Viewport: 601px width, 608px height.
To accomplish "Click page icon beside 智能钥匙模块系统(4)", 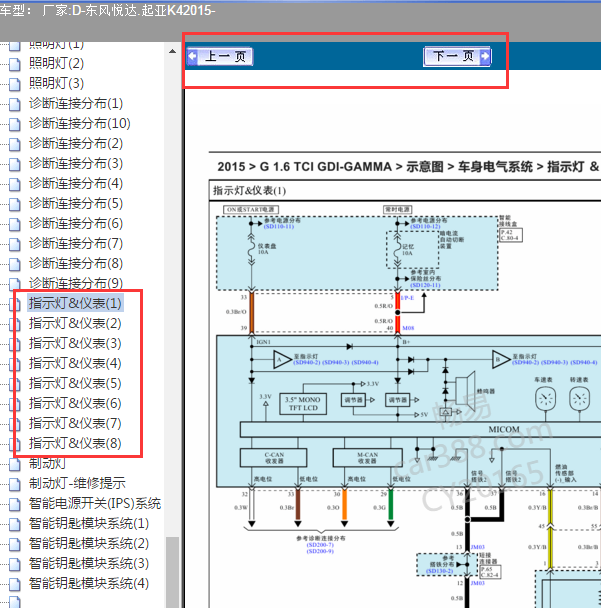I will [x=15, y=585].
